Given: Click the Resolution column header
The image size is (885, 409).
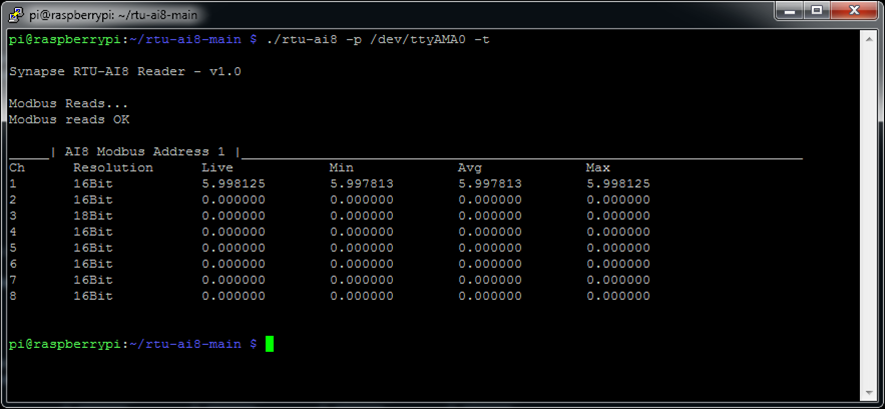Looking at the screenshot, I should click(x=113, y=168).
